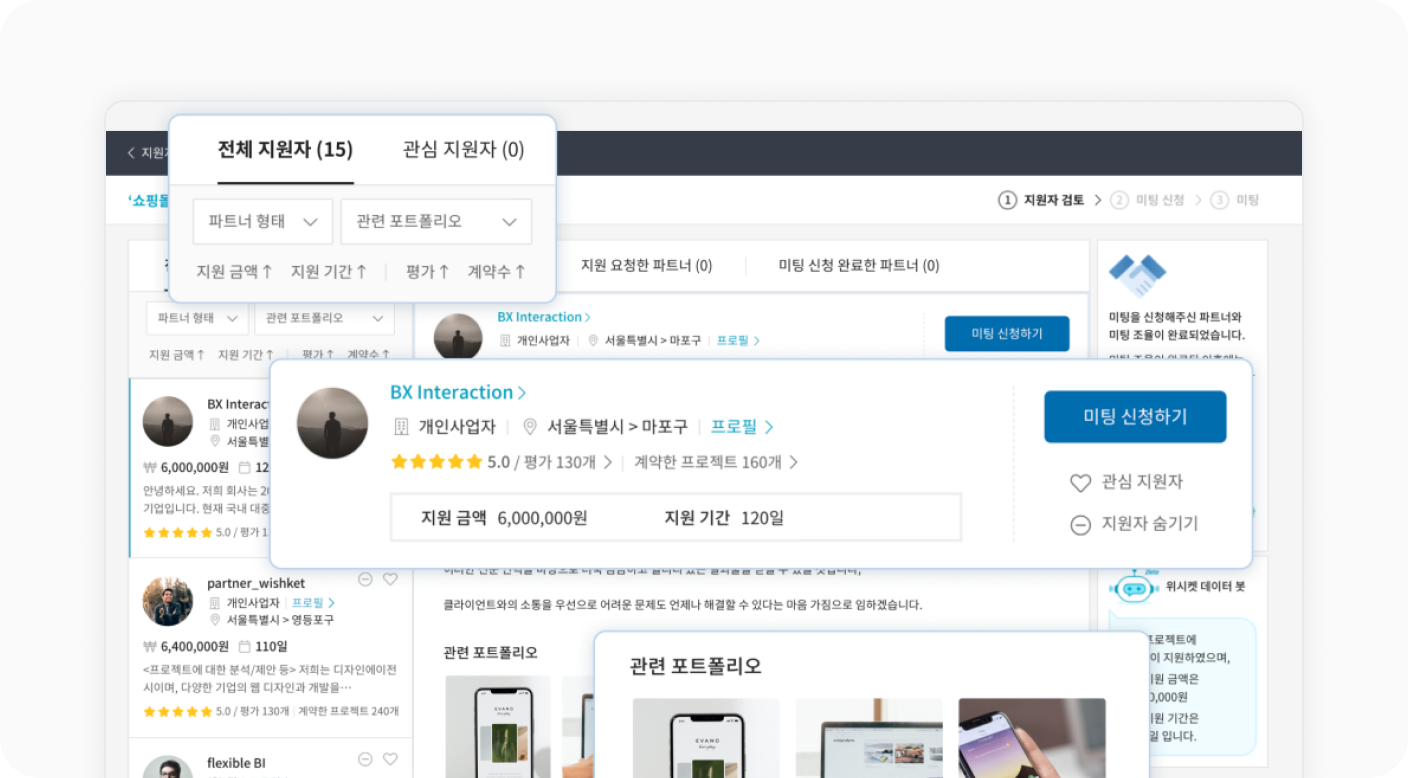The width and height of the screenshot is (1408, 778).
Task: Open 파트너 형태 dropdown in enlarged popup
Action: (263, 221)
